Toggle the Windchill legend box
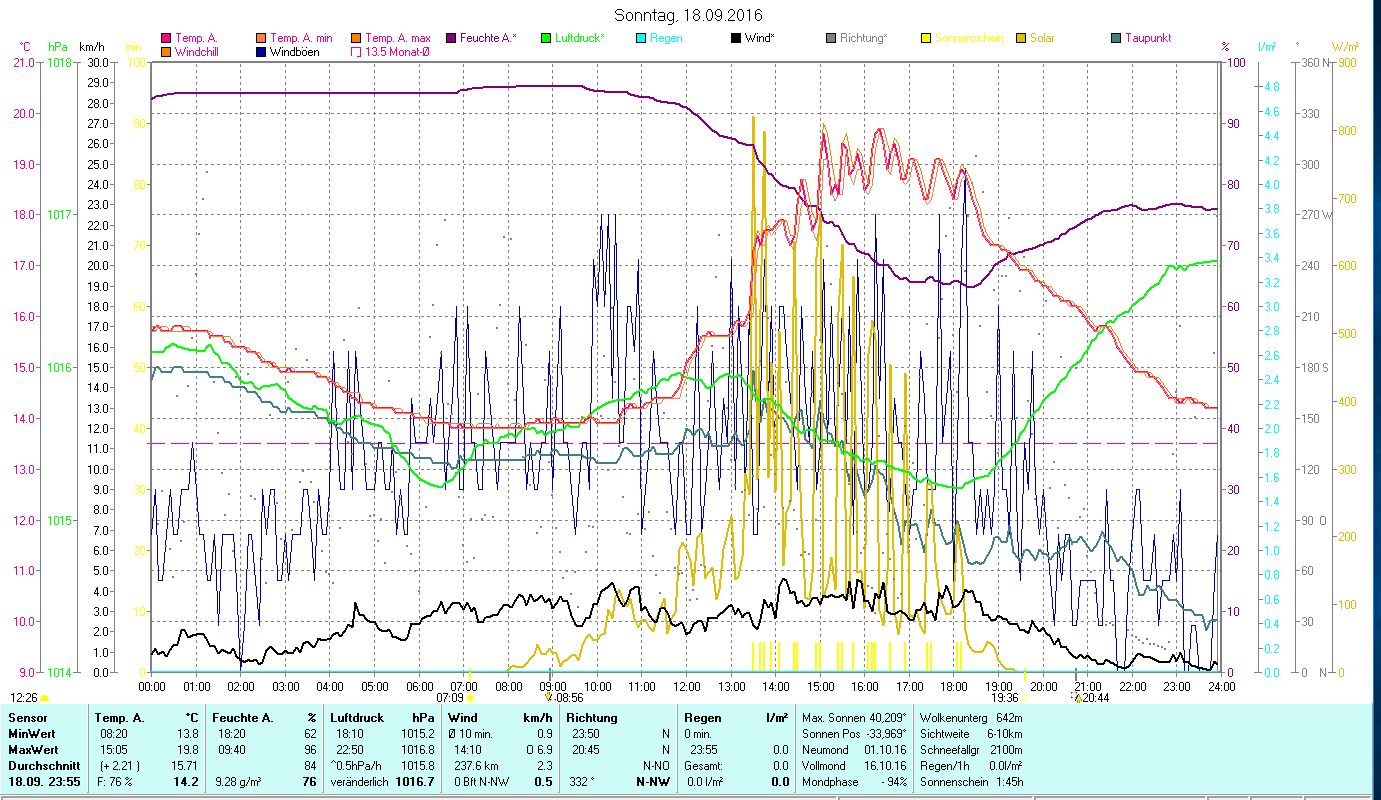Viewport: 1381px width, 800px height. pyautogui.click(x=167, y=52)
